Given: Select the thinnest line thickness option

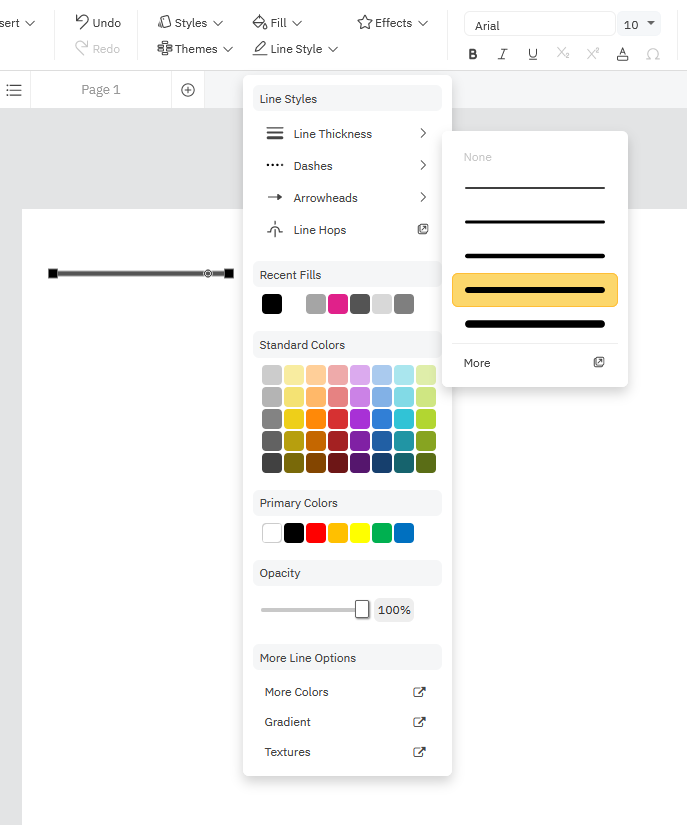Looking at the screenshot, I should (535, 188).
